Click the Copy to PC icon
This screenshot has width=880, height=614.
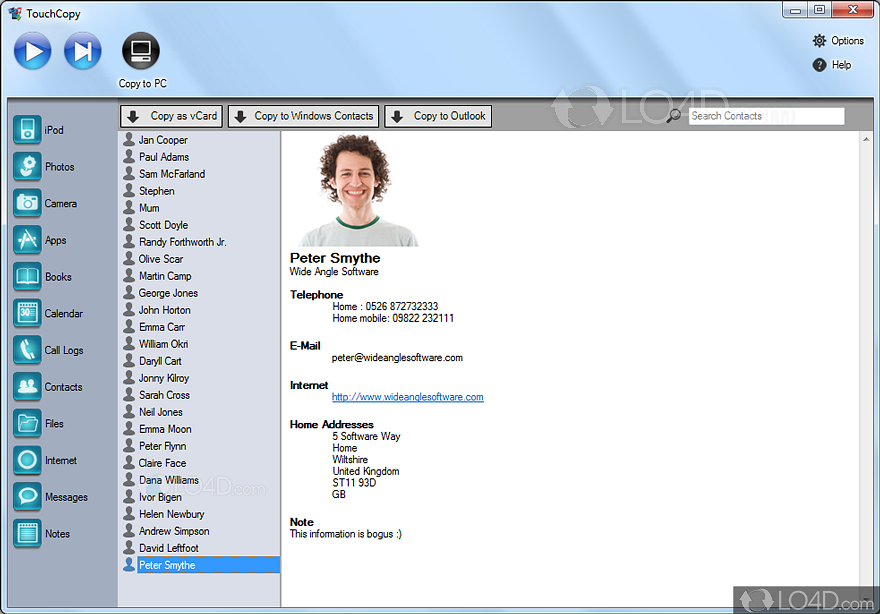(x=141, y=52)
